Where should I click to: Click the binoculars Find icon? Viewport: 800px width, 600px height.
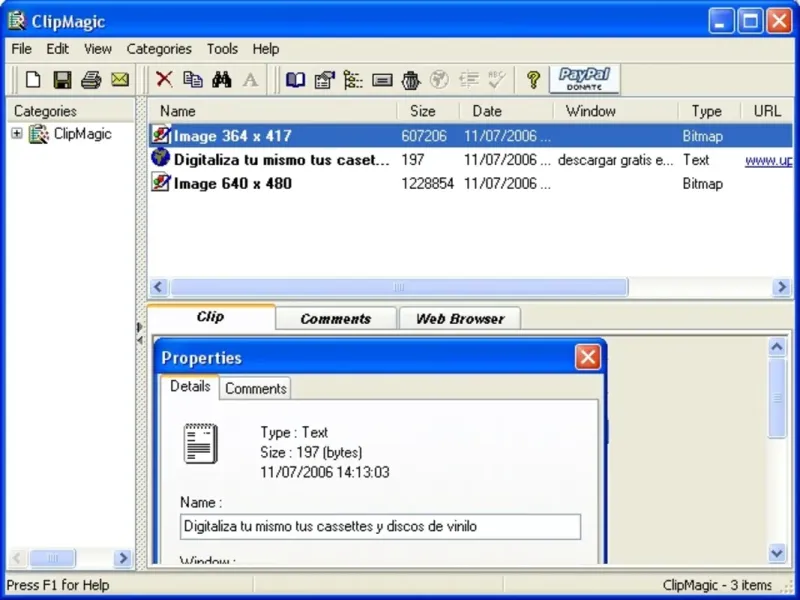coord(222,79)
